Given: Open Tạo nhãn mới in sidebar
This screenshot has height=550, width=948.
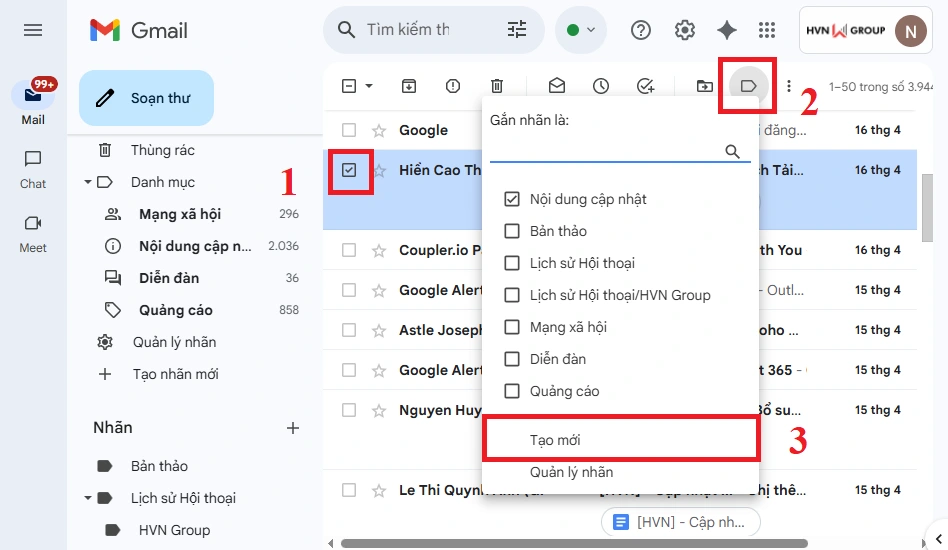Looking at the screenshot, I should (x=174, y=374).
